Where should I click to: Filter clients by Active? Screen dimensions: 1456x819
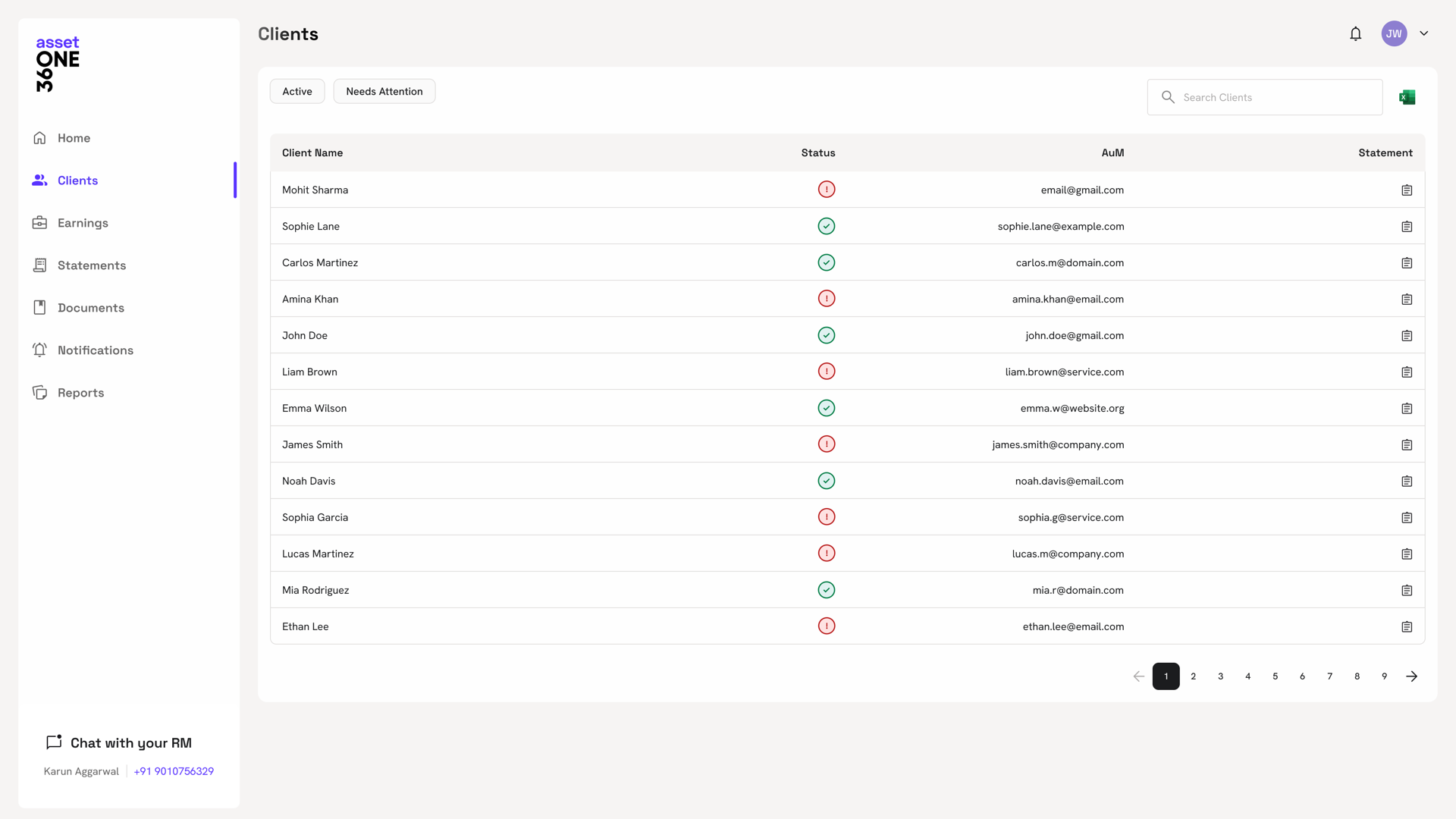297,91
